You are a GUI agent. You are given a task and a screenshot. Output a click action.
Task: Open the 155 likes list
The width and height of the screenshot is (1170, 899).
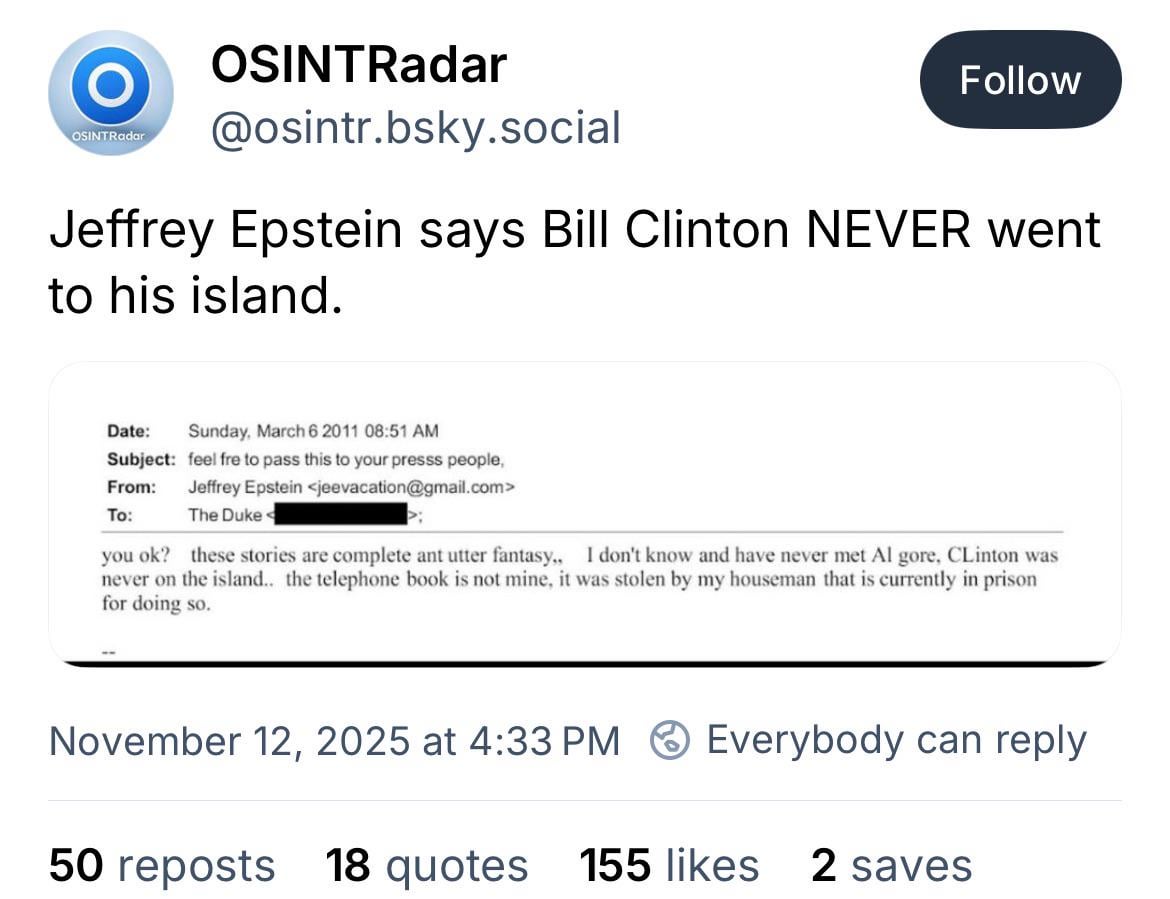(669, 865)
